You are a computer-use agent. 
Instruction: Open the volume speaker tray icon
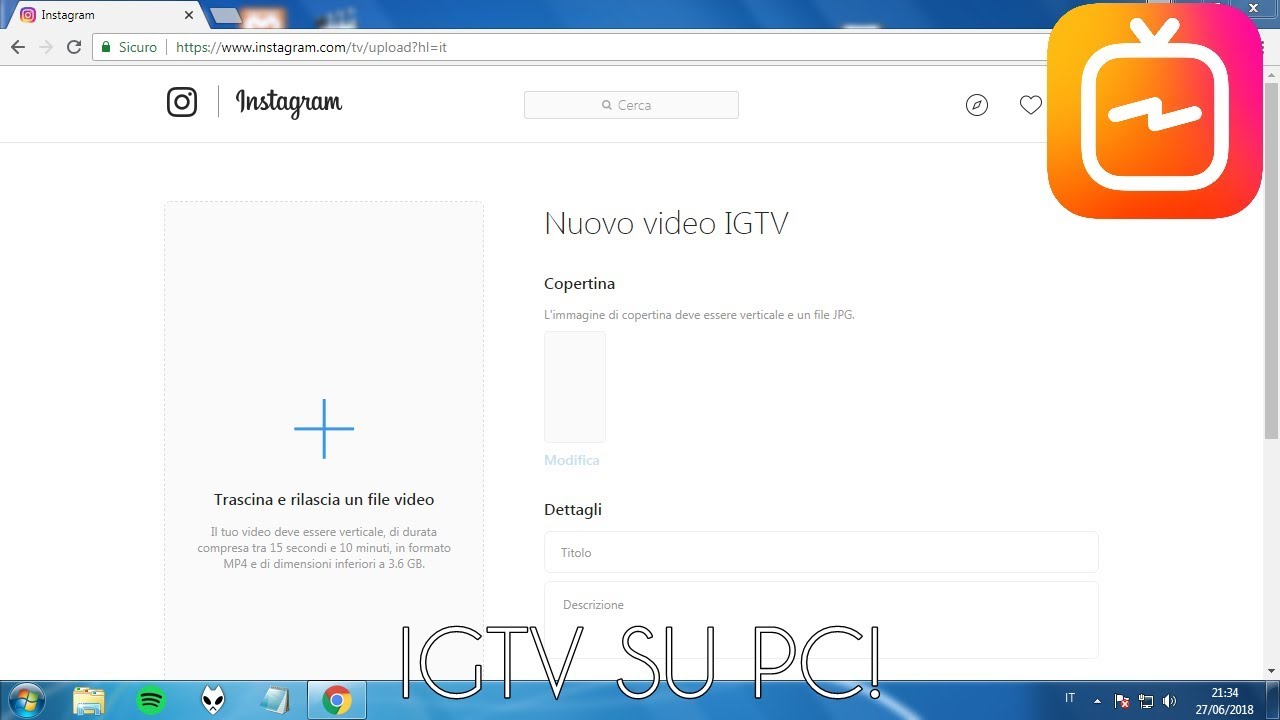click(1170, 701)
